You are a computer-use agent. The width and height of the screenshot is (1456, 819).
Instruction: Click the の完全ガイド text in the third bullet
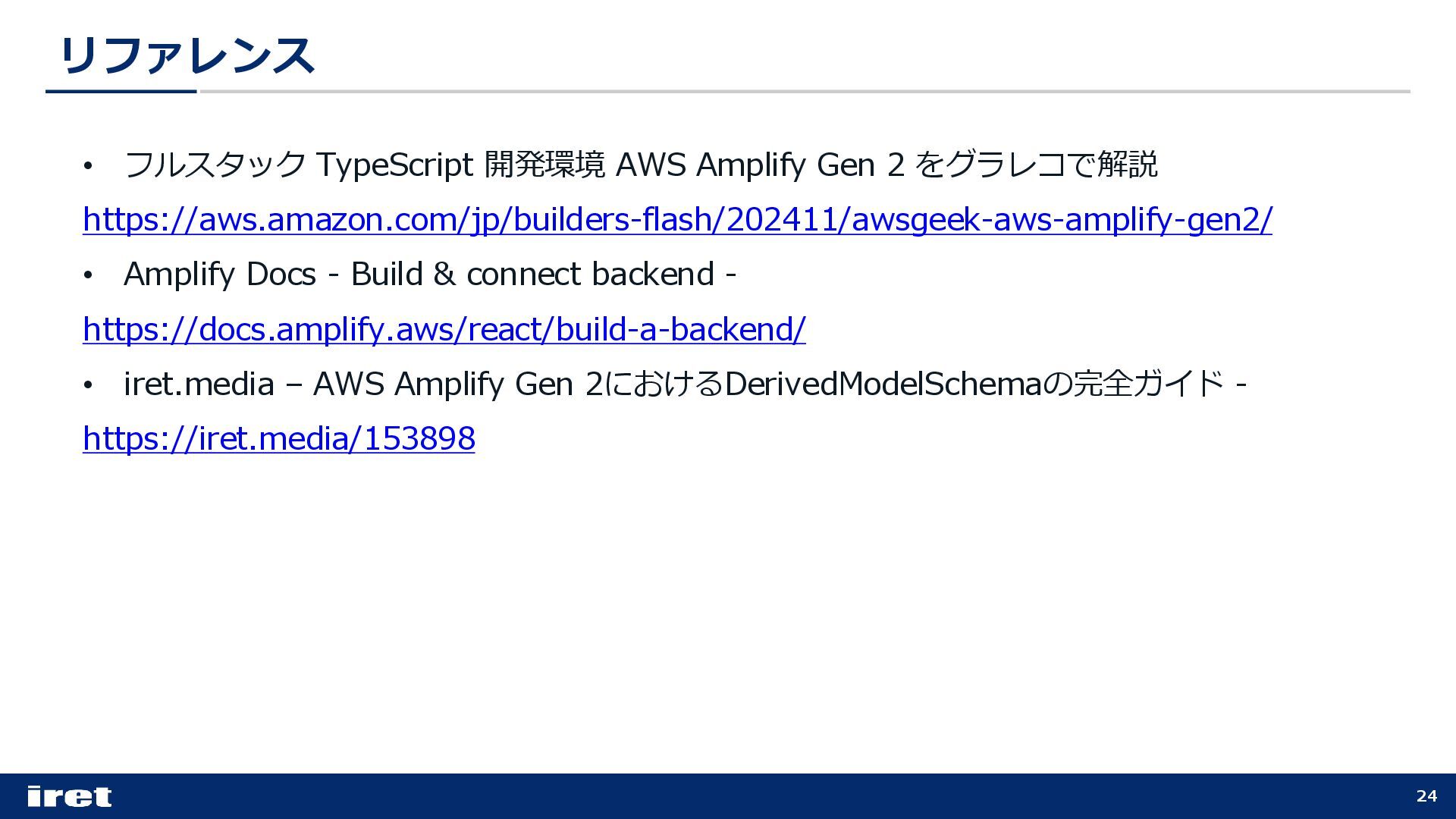(1134, 384)
